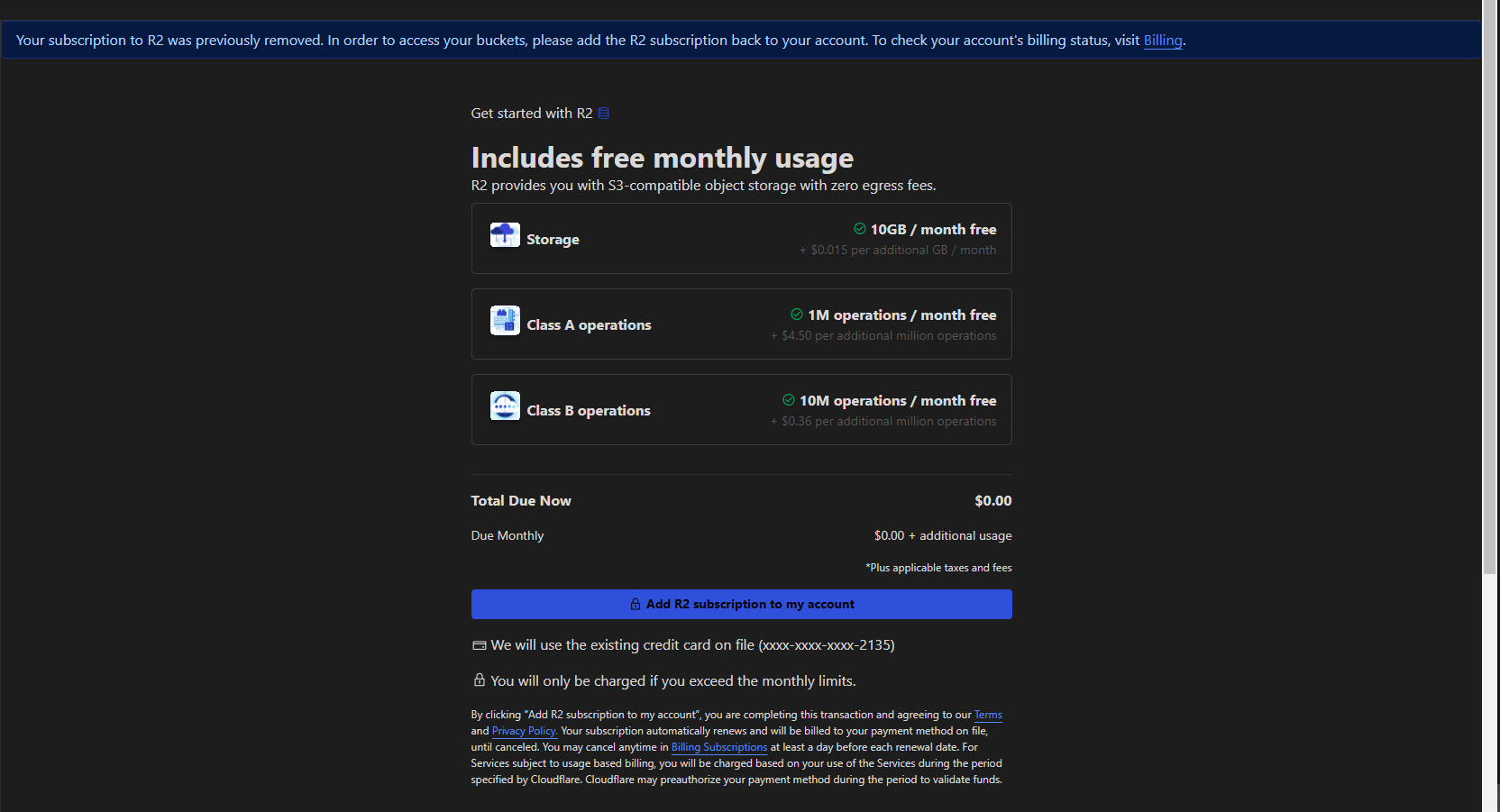
Task: Open the Billing Subscriptions link
Action: click(x=718, y=746)
